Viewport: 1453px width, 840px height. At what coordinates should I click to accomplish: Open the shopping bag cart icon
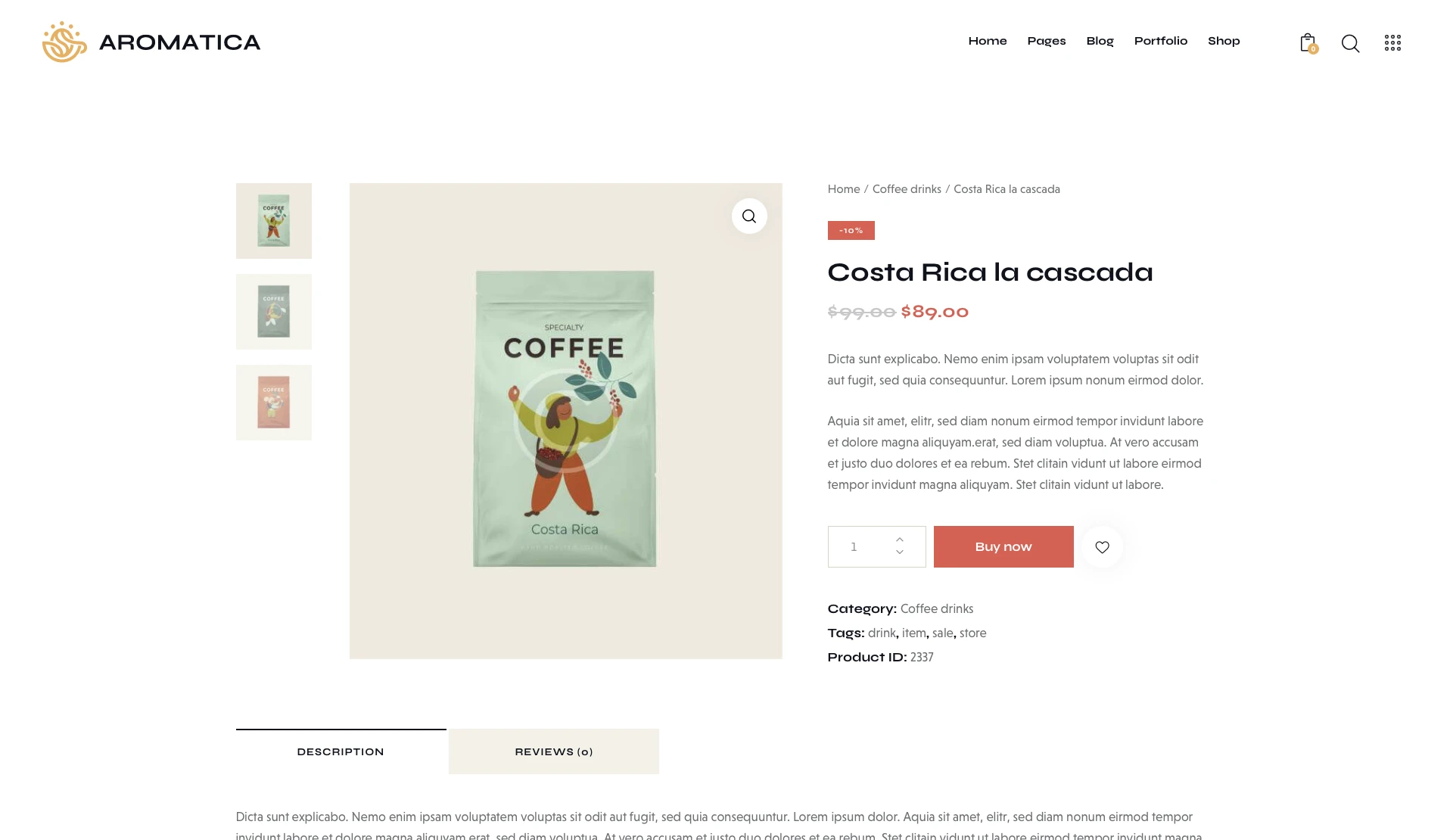[1308, 43]
